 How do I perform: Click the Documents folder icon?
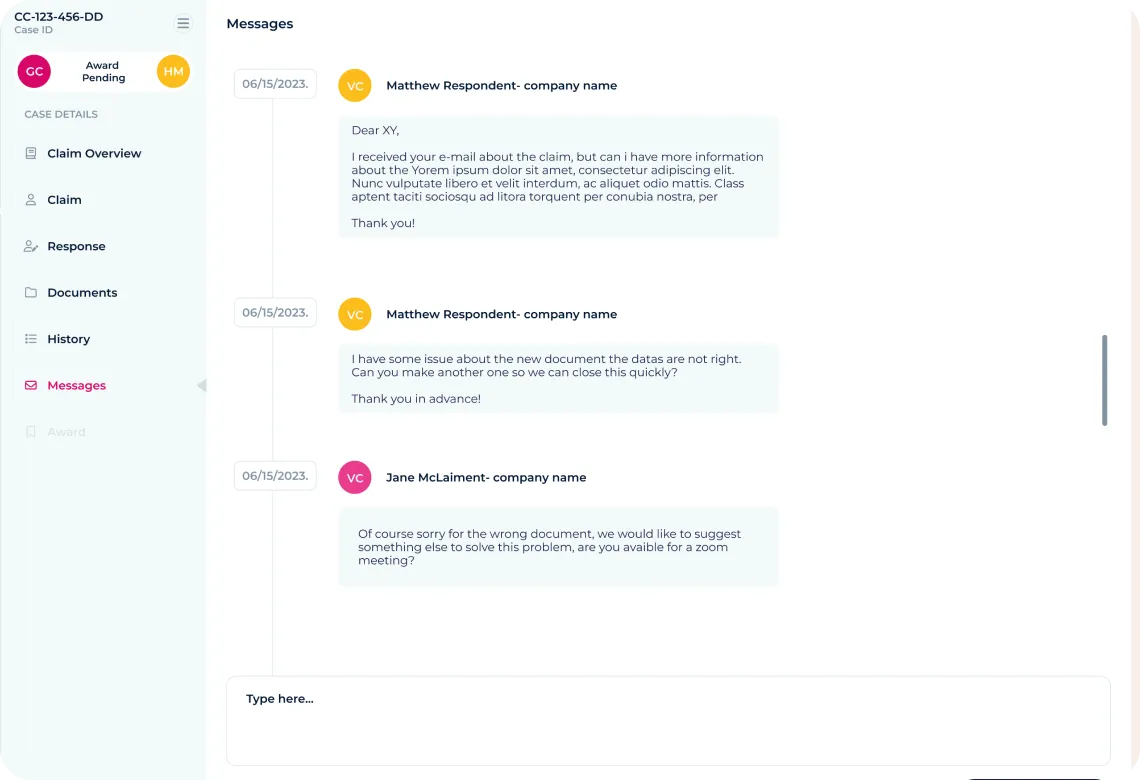coord(31,292)
